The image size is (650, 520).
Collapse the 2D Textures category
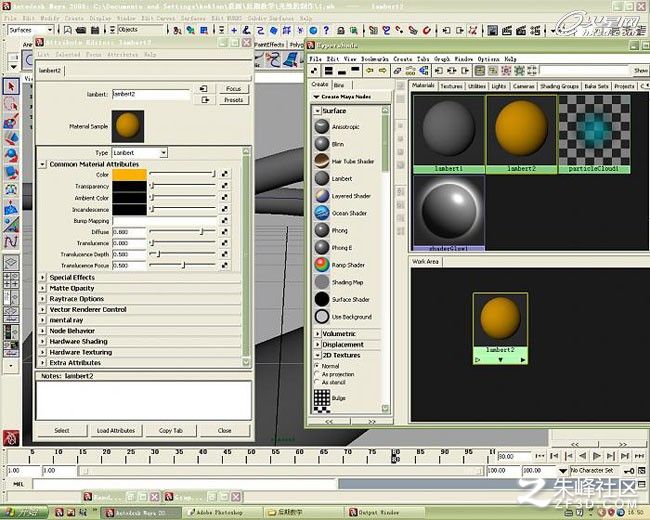(318, 355)
